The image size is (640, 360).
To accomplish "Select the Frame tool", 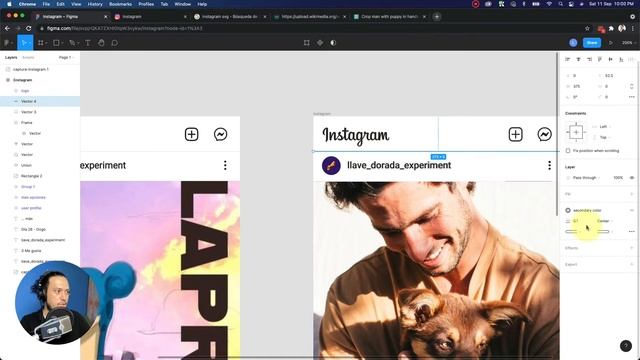I will (41, 42).
